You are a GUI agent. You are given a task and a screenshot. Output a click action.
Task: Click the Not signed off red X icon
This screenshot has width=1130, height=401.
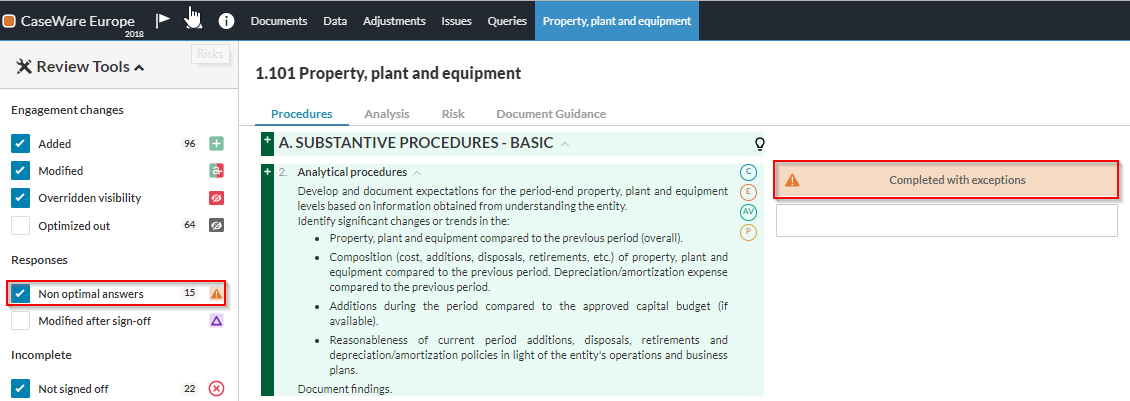click(x=216, y=389)
